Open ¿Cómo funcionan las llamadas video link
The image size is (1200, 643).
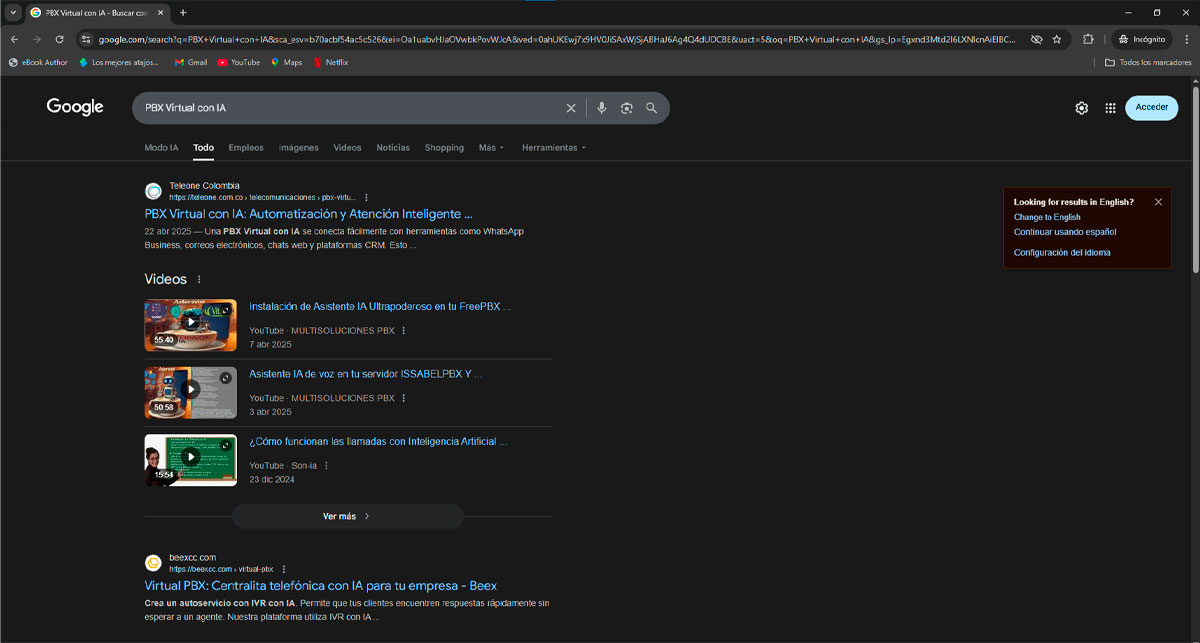pyautogui.click(x=378, y=442)
